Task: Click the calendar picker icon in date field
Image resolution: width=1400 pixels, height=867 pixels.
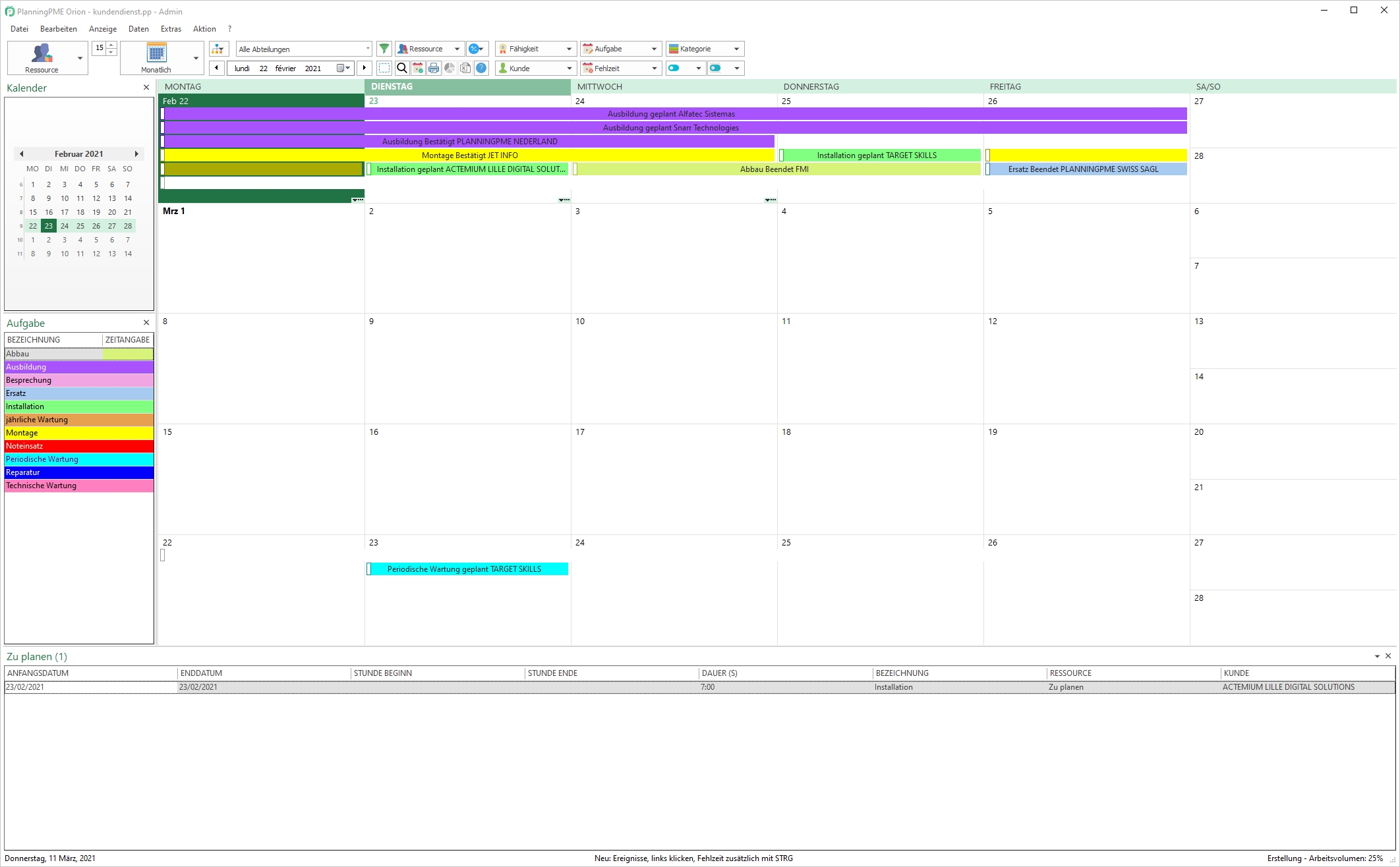Action: (341, 68)
